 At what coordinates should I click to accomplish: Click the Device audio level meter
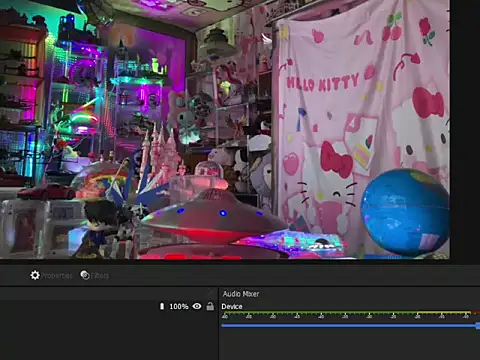point(350,314)
